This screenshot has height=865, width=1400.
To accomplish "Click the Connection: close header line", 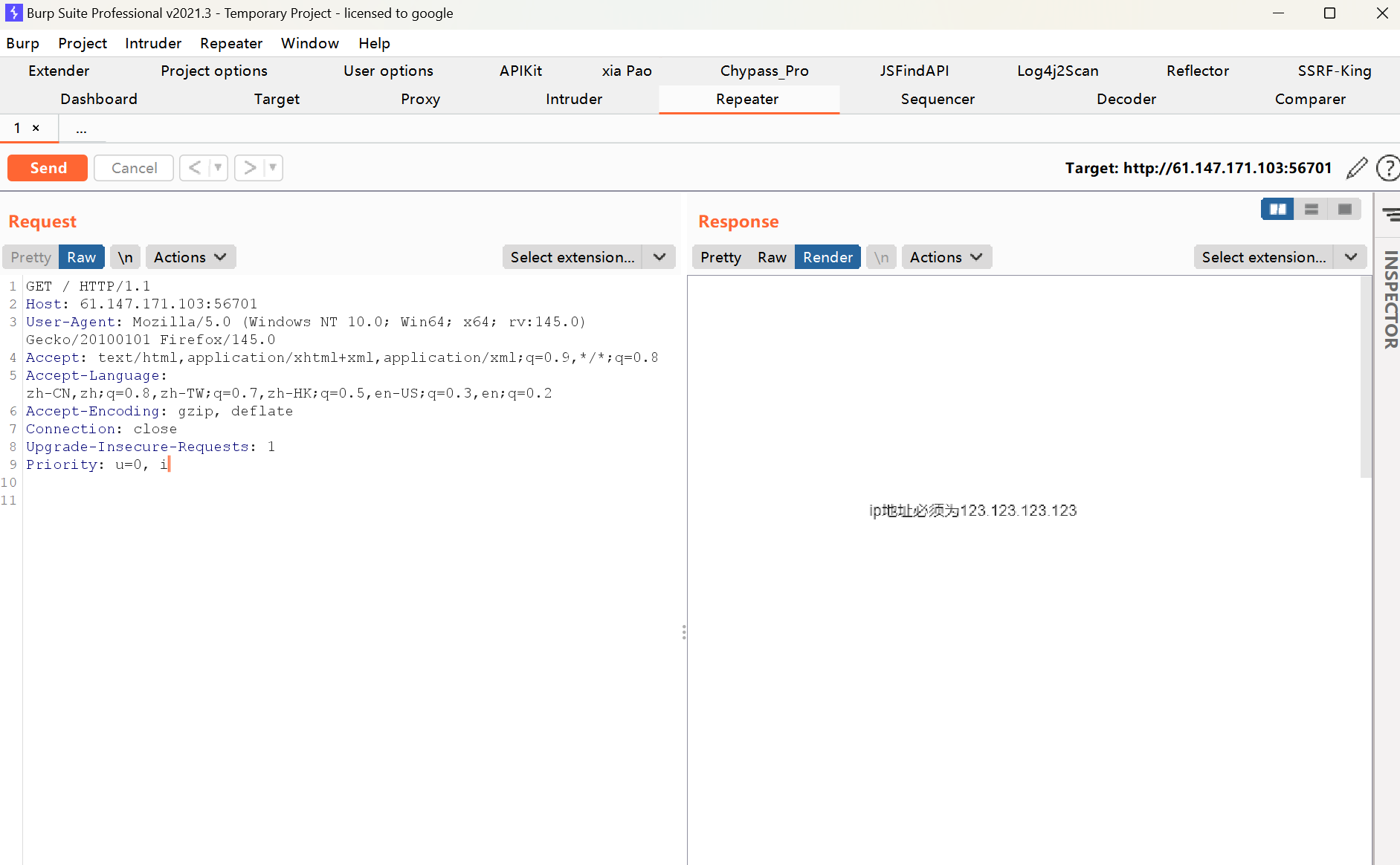I will point(101,429).
